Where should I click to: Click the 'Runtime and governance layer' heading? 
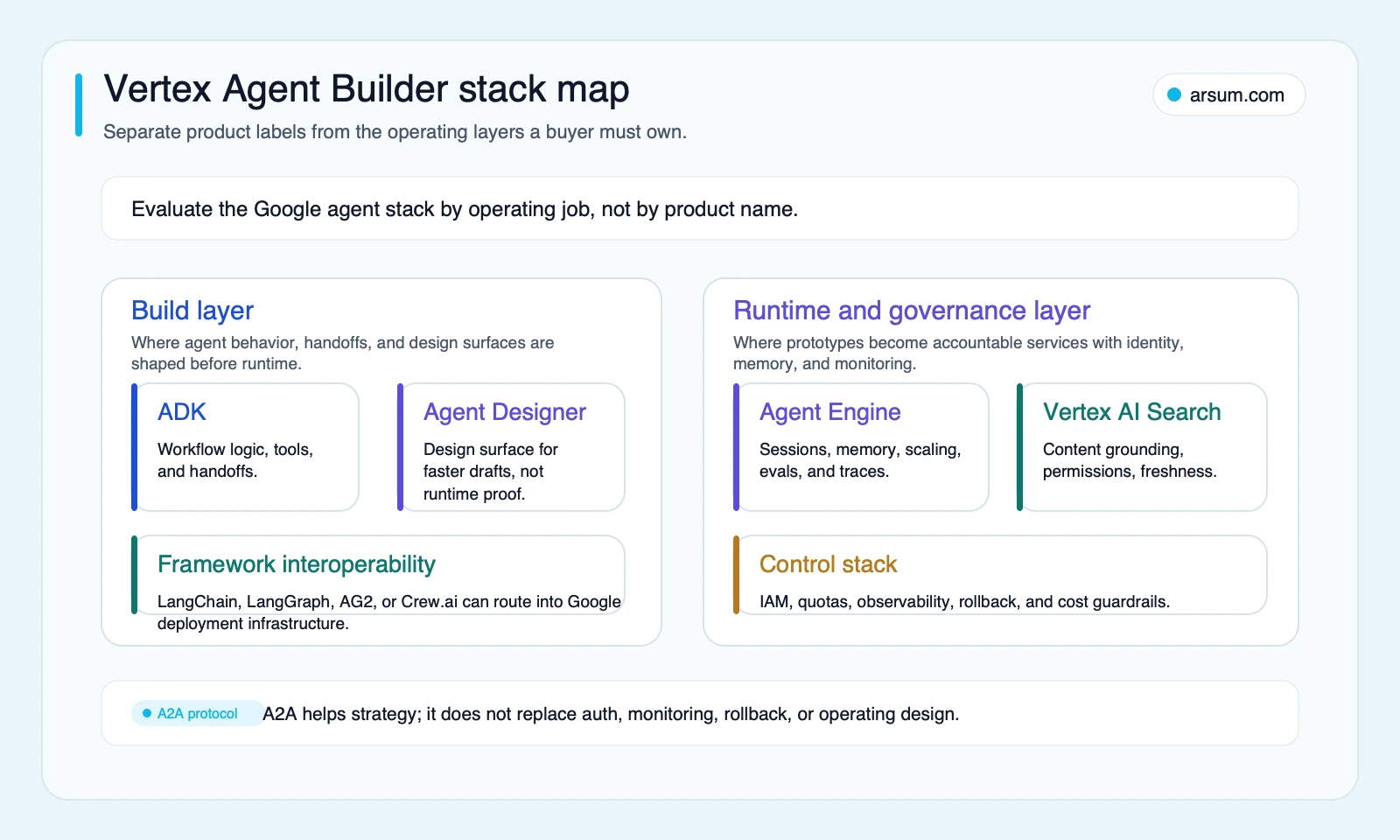(912, 311)
